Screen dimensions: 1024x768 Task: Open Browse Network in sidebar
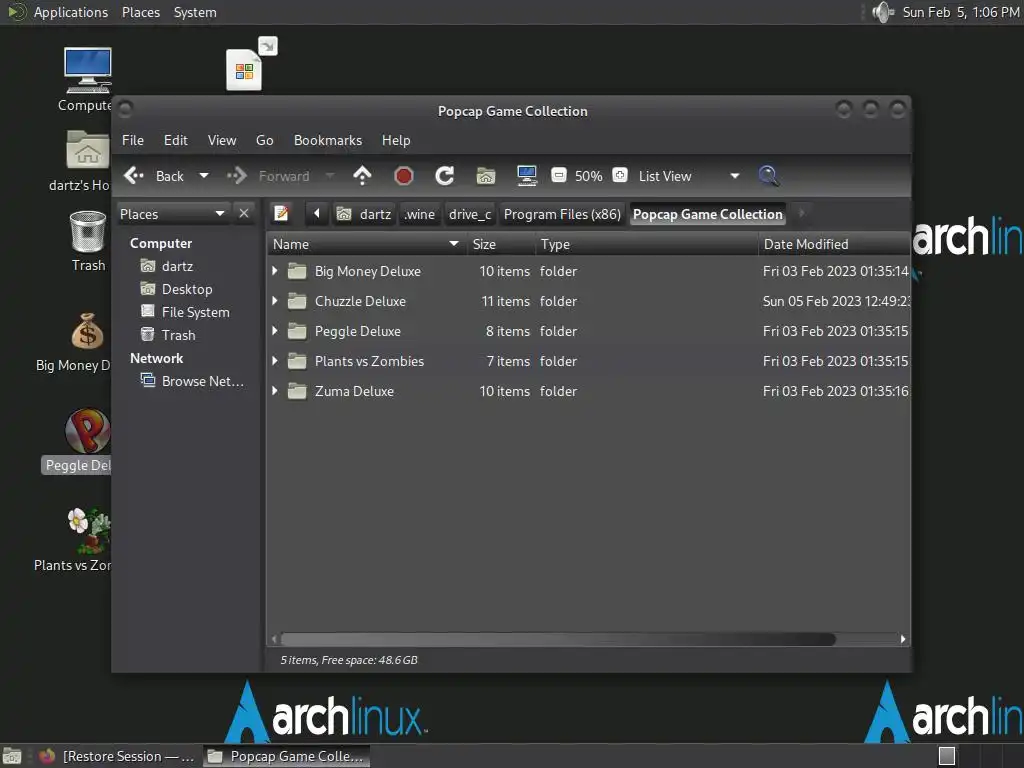point(193,381)
